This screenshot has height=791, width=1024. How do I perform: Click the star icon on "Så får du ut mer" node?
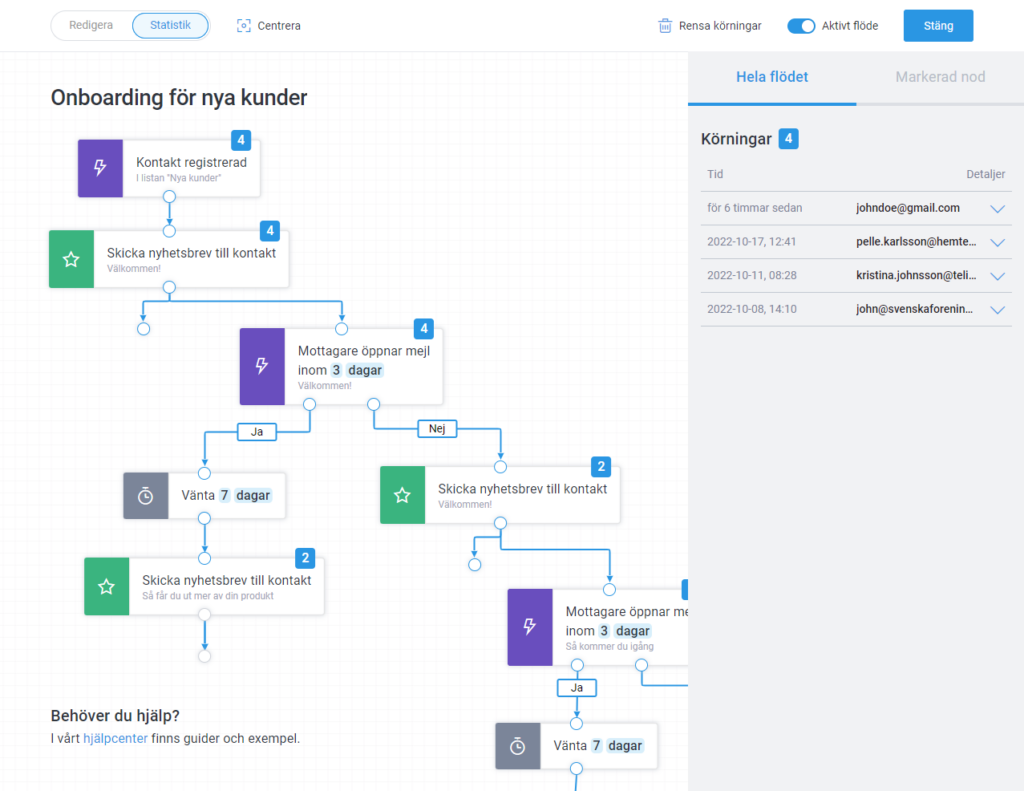[107, 587]
